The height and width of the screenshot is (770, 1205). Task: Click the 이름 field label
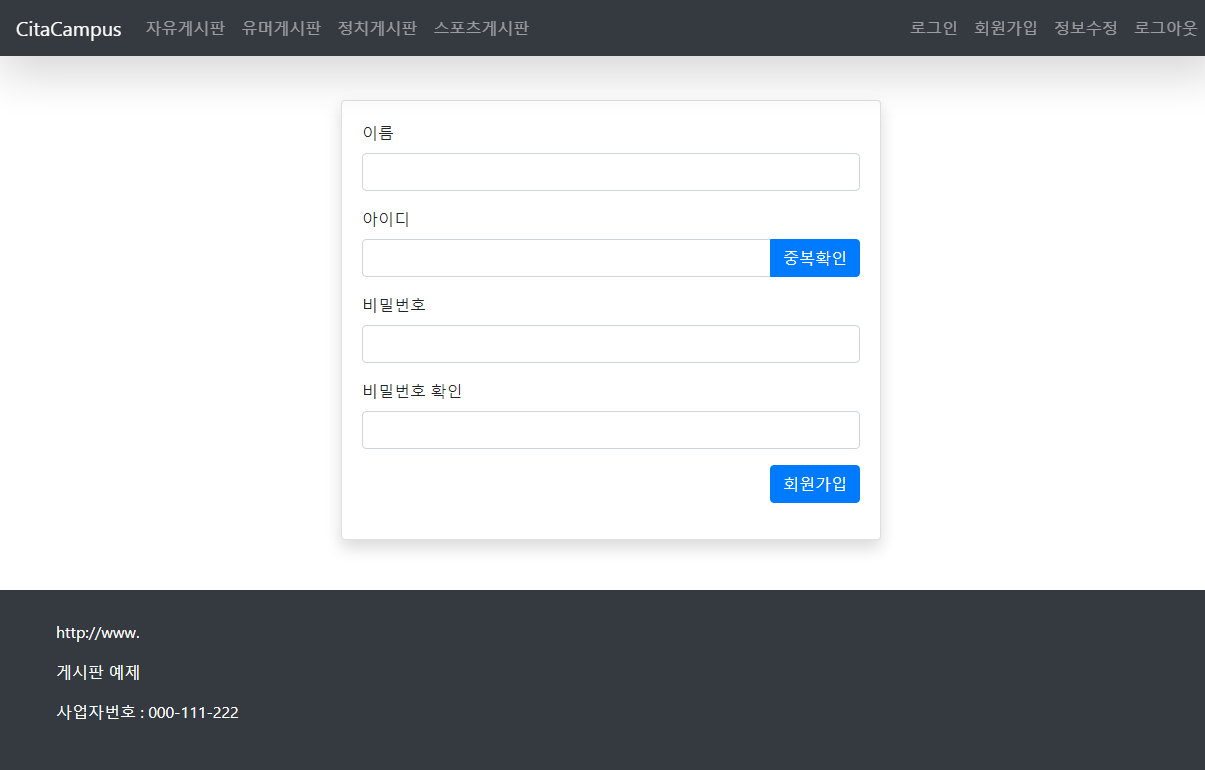coord(378,132)
